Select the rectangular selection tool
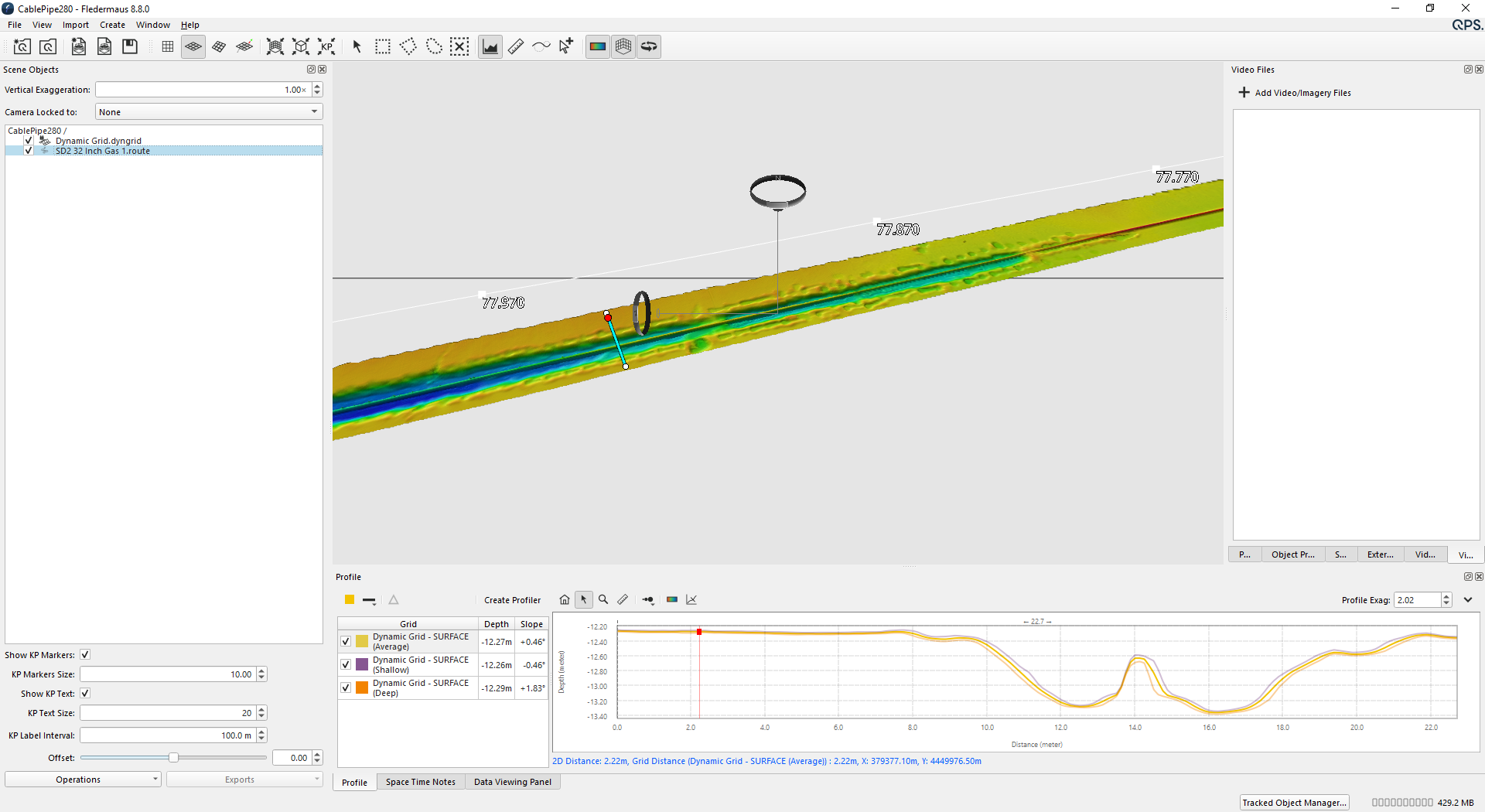The image size is (1485, 812). click(x=383, y=46)
